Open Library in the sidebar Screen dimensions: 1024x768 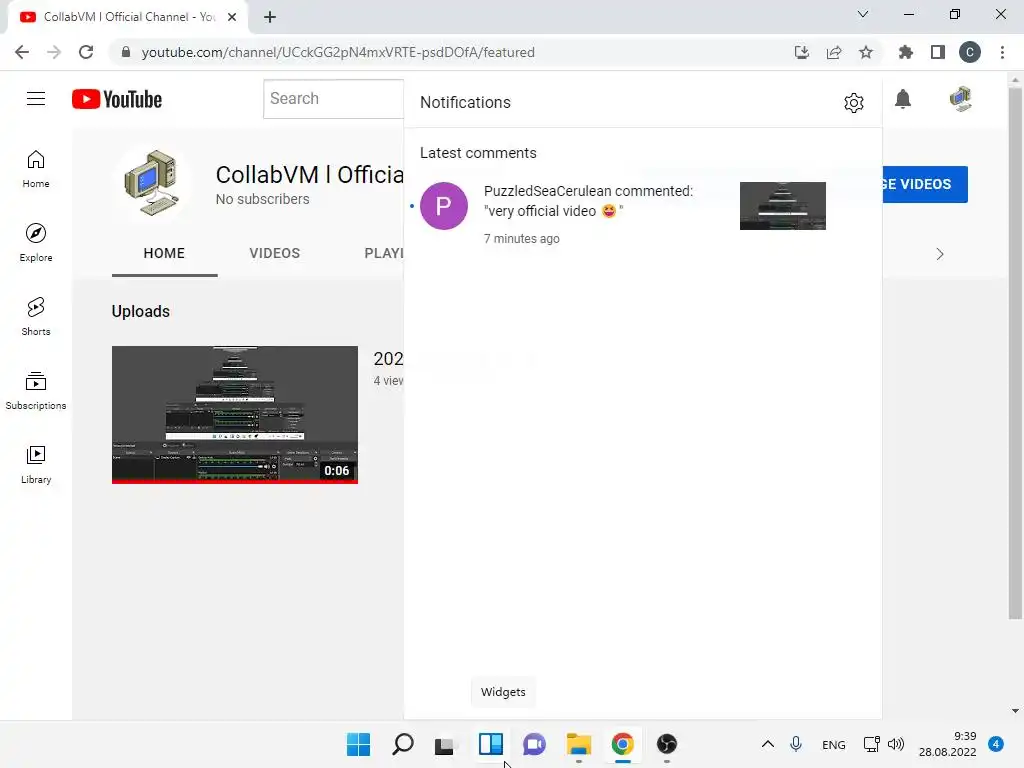[x=36, y=464]
